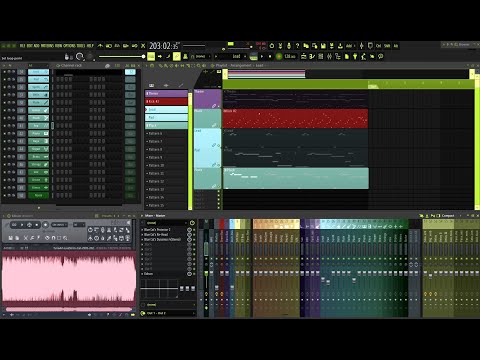Open the EDIT menu
Viewport: 480px width, 360px height.
[29, 46]
